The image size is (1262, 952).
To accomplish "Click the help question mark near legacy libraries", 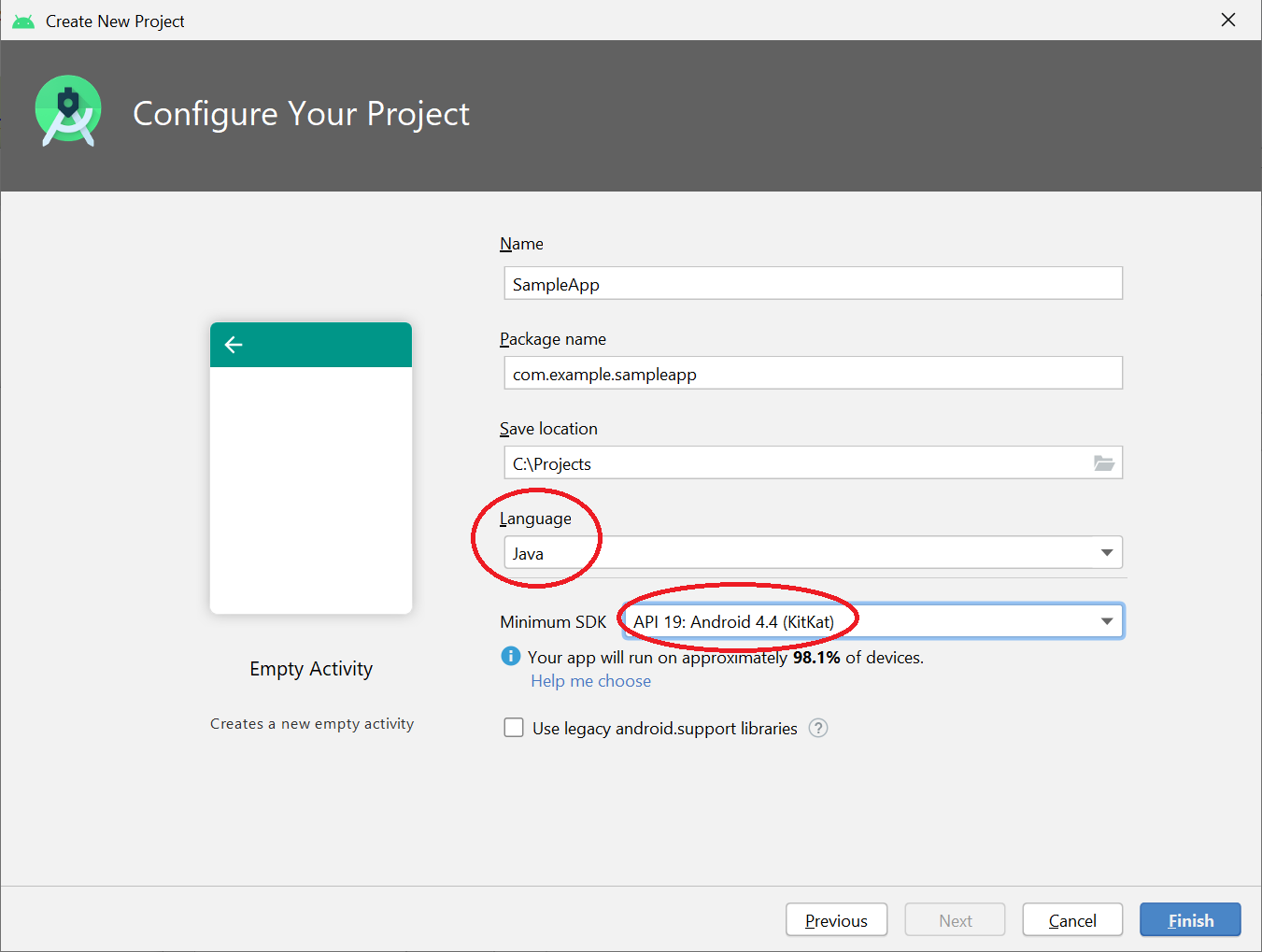I will pyautogui.click(x=818, y=728).
